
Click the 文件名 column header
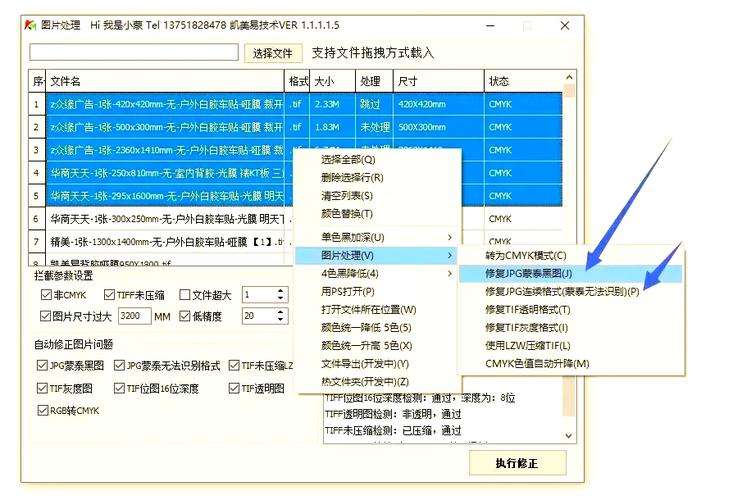coord(165,81)
